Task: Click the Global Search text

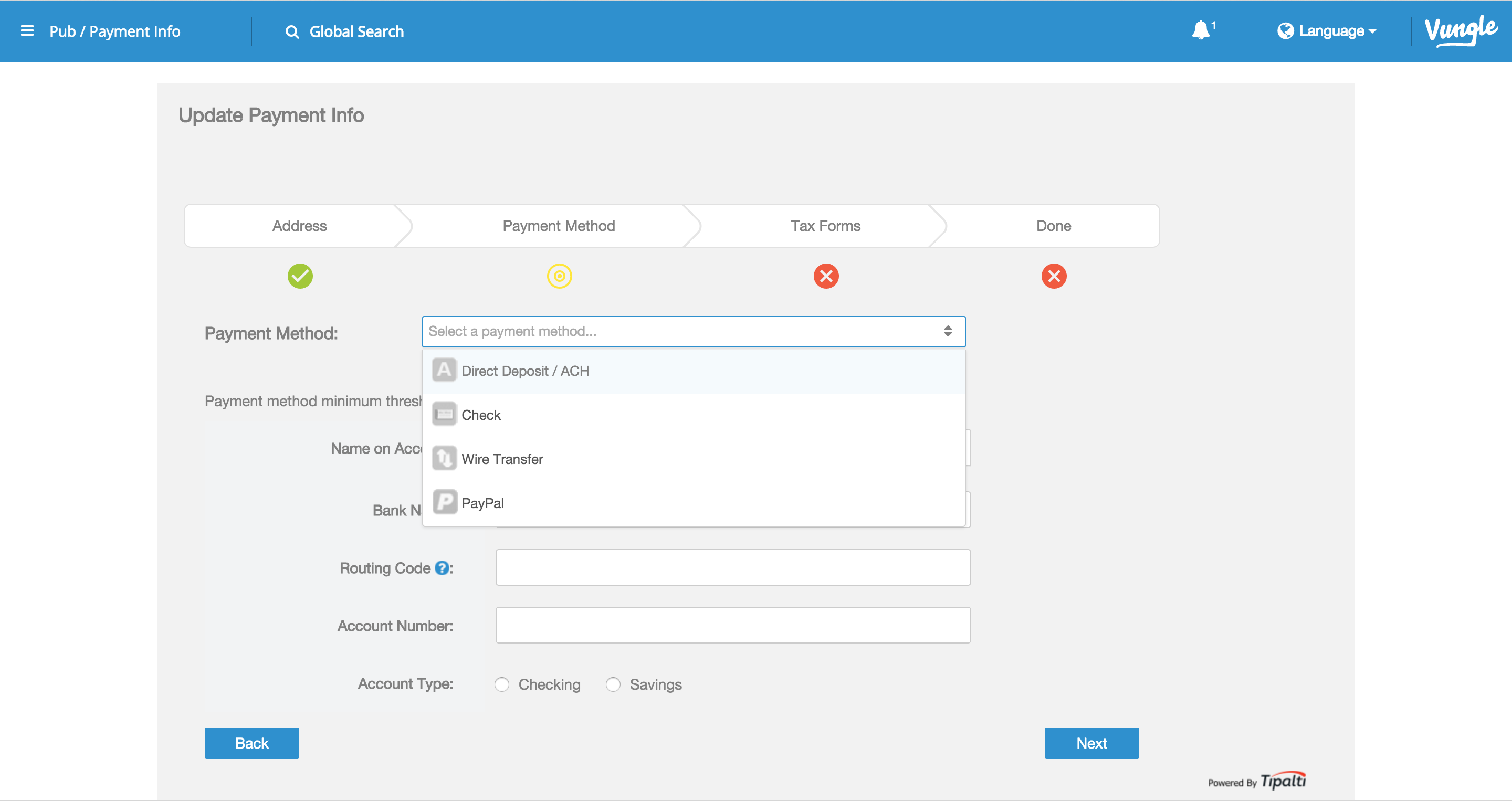Action: [x=356, y=31]
